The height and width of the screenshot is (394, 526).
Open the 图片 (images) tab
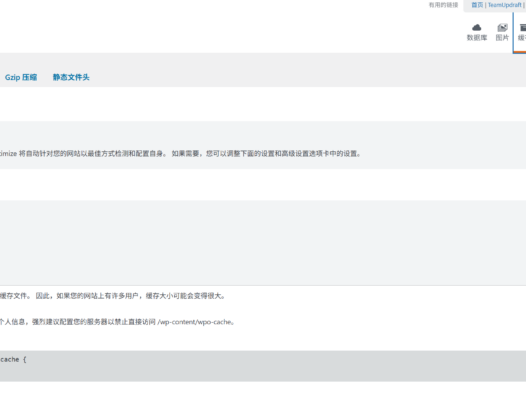click(x=502, y=32)
